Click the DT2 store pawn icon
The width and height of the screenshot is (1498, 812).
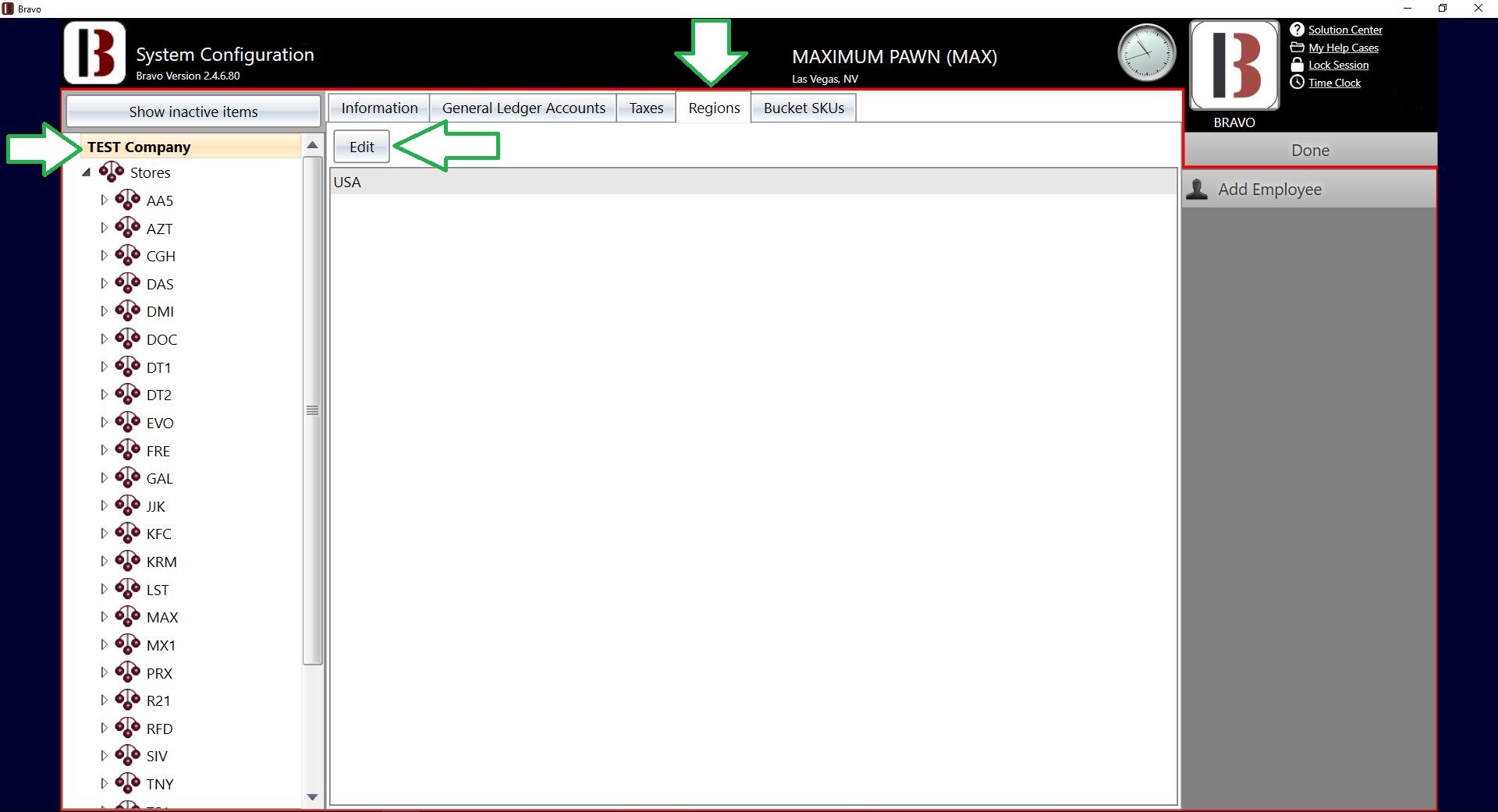128,394
